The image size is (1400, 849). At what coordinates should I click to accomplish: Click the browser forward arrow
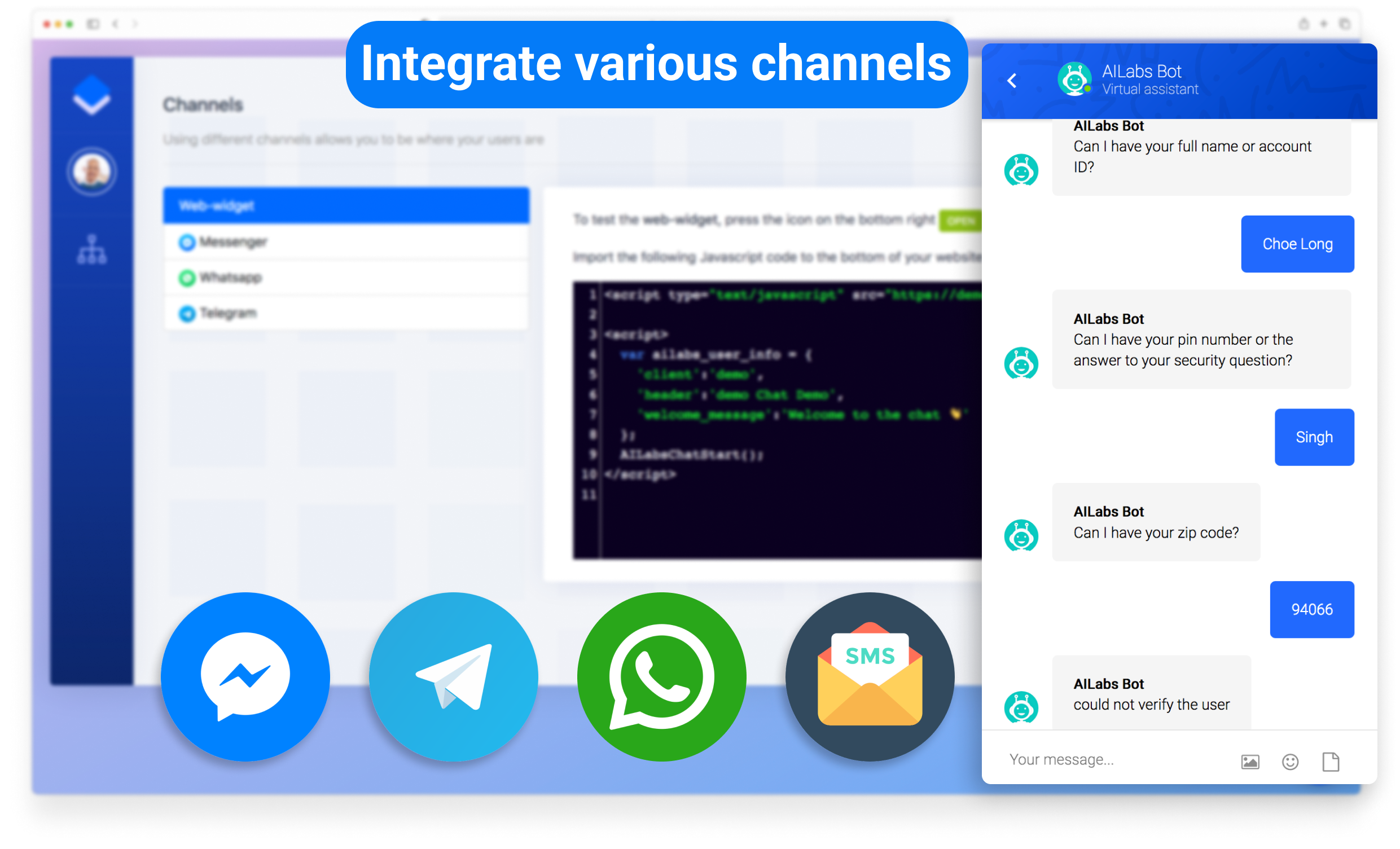click(x=135, y=24)
